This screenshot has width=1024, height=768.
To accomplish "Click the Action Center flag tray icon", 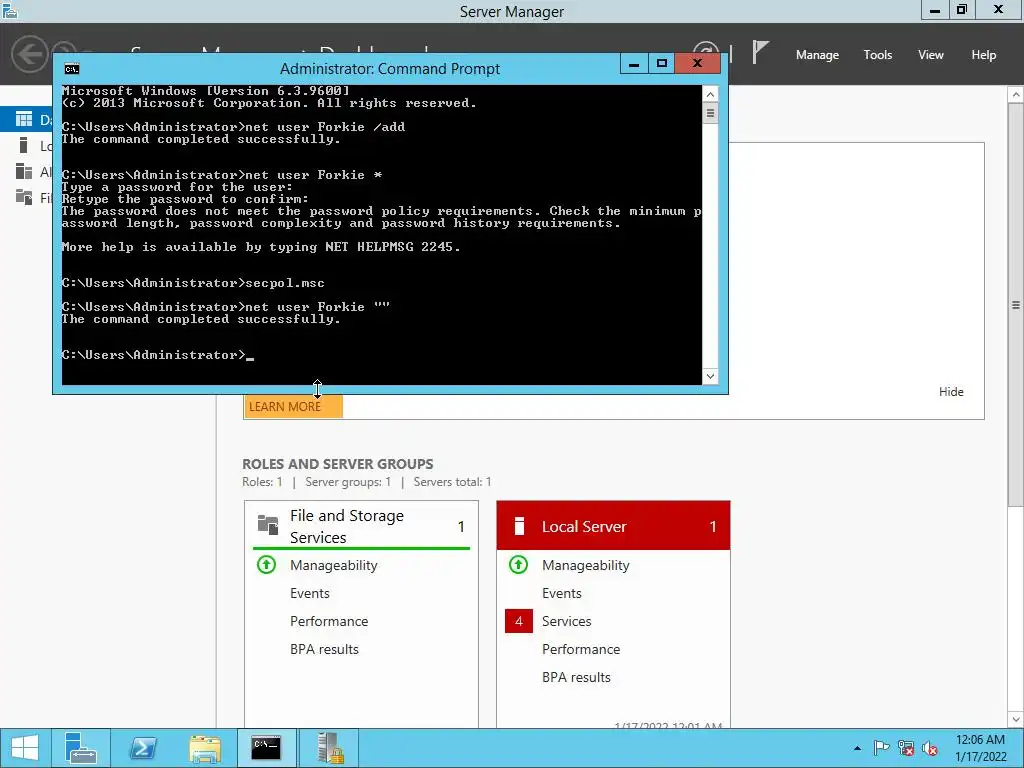I will click(x=881, y=748).
